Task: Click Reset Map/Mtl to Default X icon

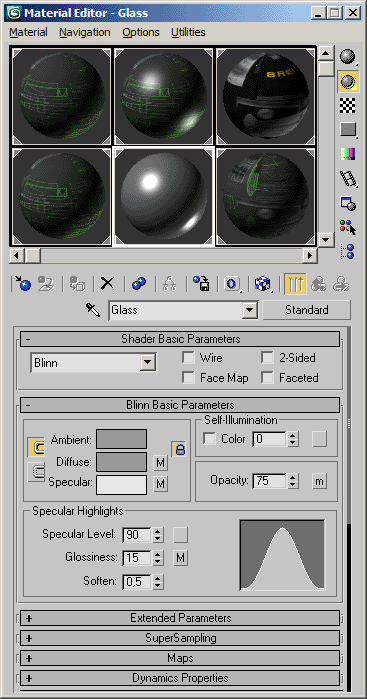Action: coord(107,284)
